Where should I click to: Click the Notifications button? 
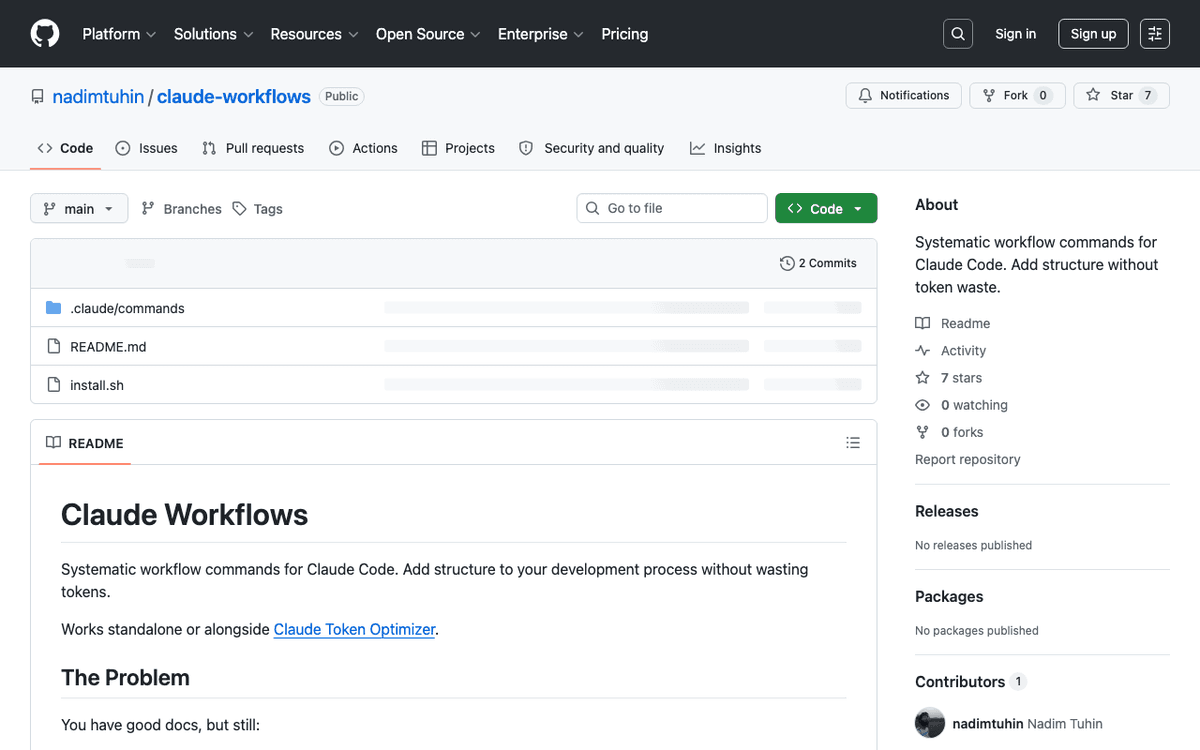tap(904, 96)
